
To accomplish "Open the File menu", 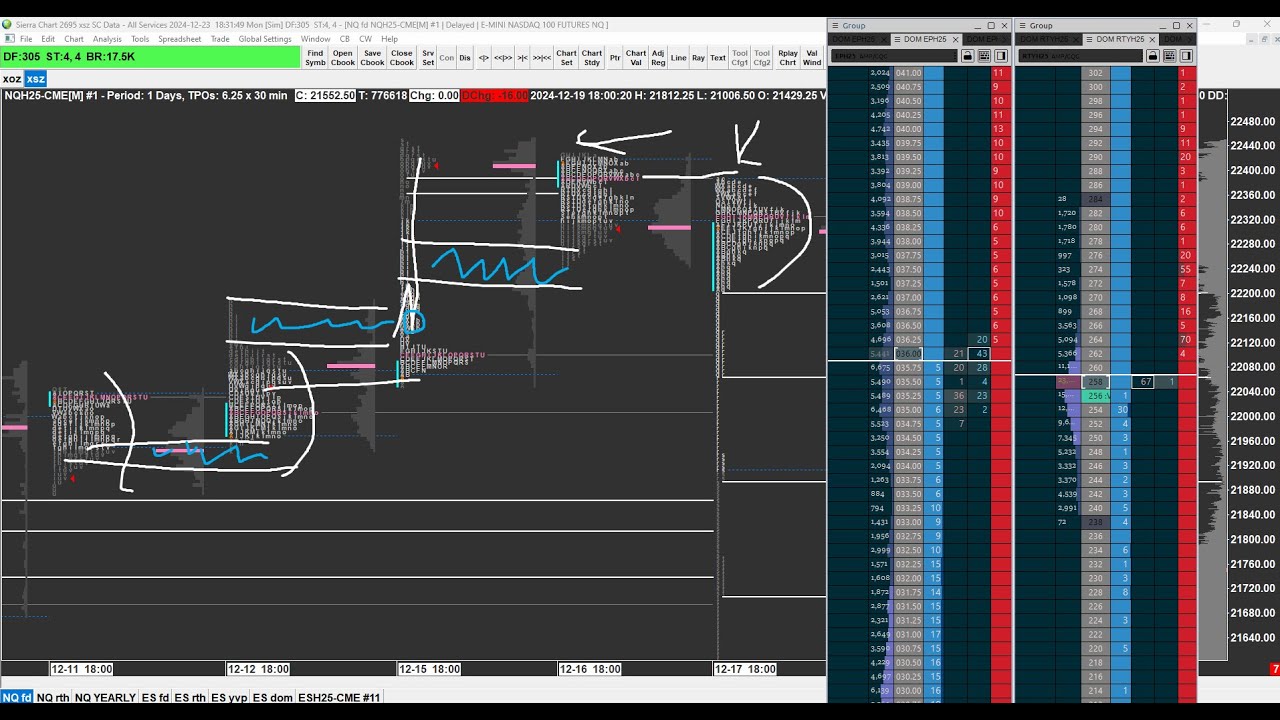I will tap(26, 39).
